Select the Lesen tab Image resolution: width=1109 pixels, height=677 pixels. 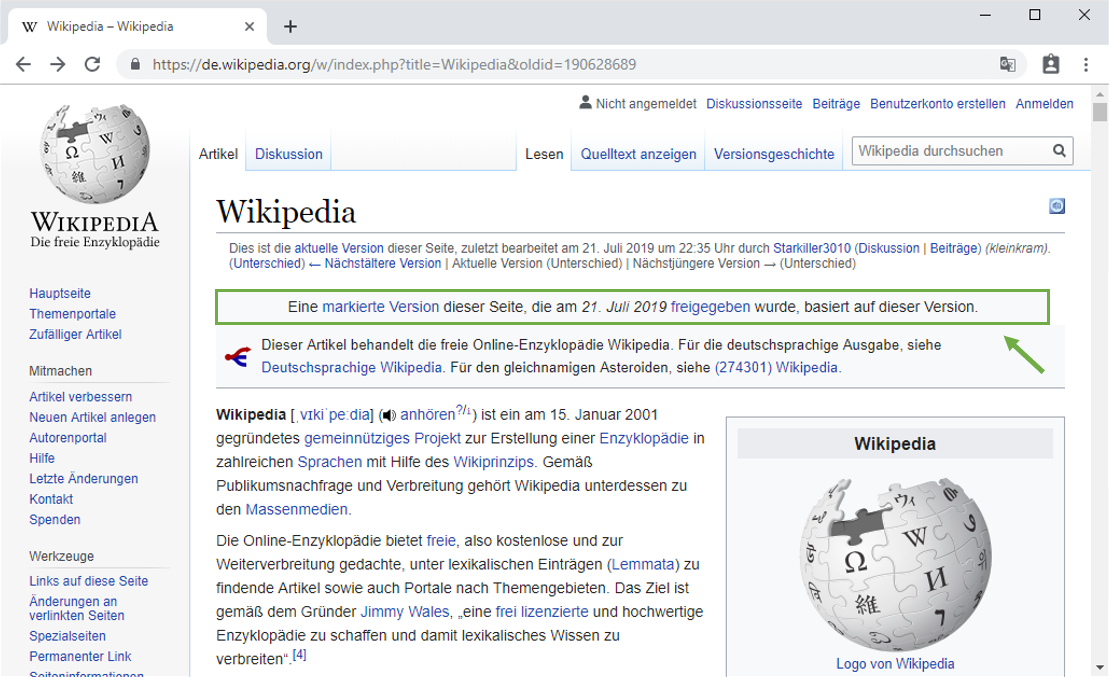coord(544,154)
